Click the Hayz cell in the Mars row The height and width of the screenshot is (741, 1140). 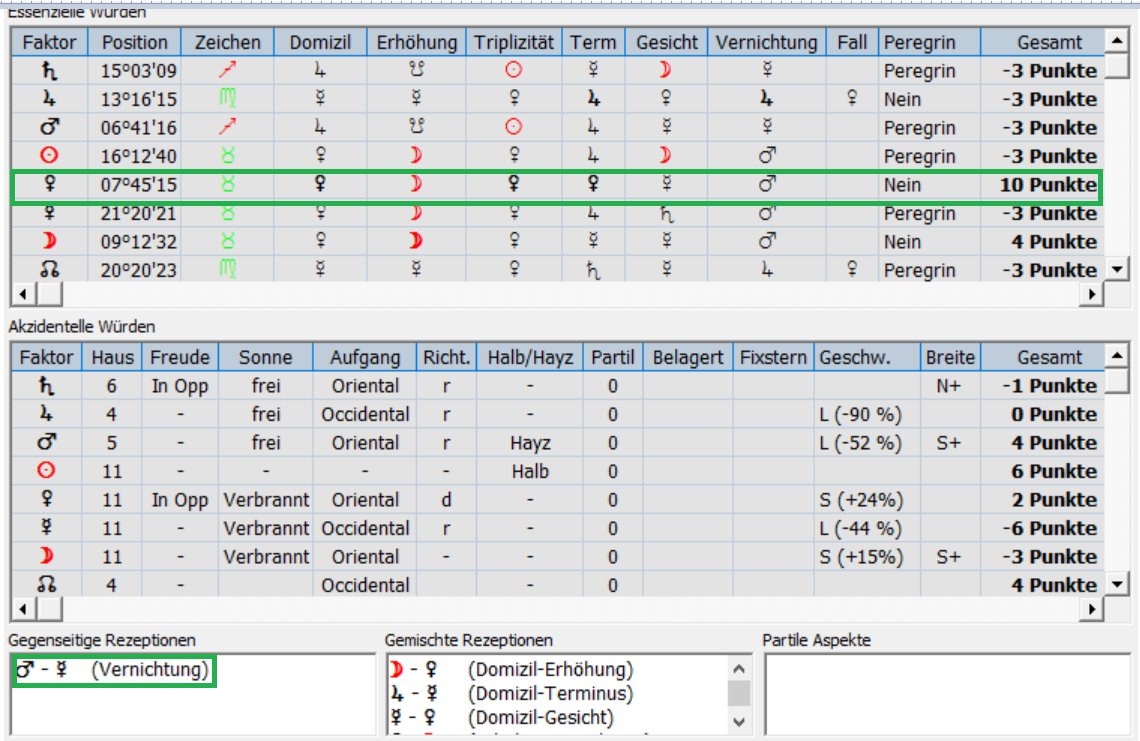tap(529, 443)
